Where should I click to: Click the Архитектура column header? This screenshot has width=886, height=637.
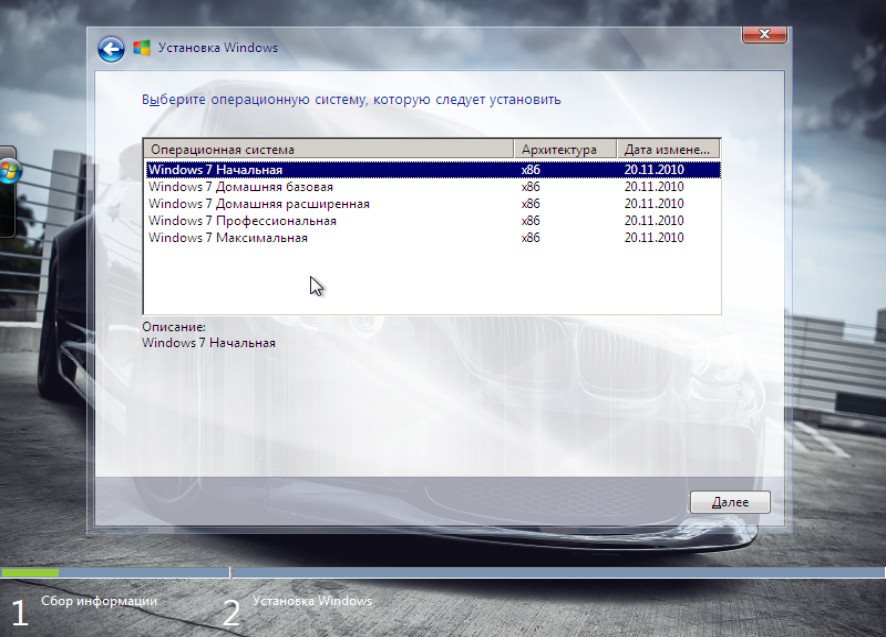tap(565, 149)
